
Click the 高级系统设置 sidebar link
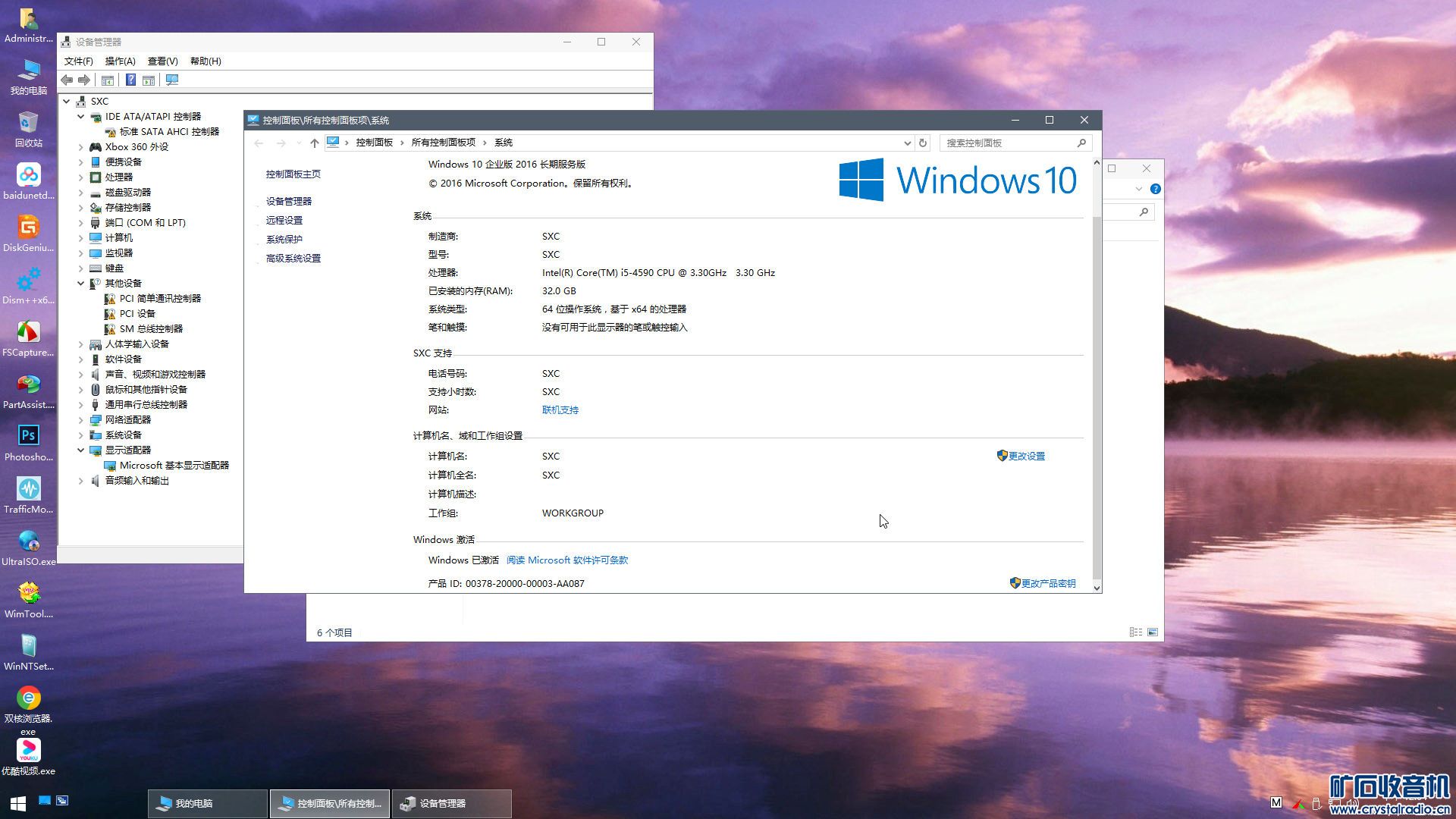tap(293, 259)
